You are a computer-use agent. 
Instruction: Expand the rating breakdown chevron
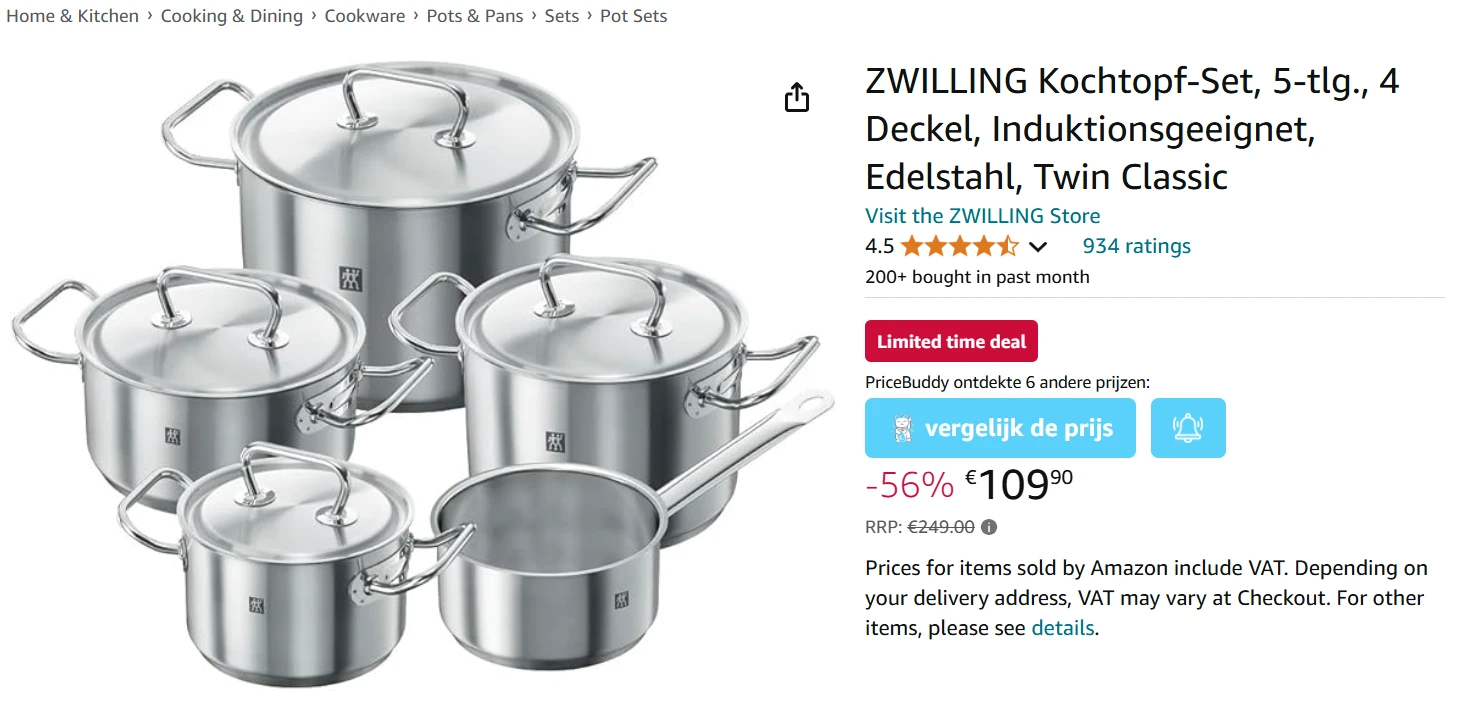[x=1038, y=247]
